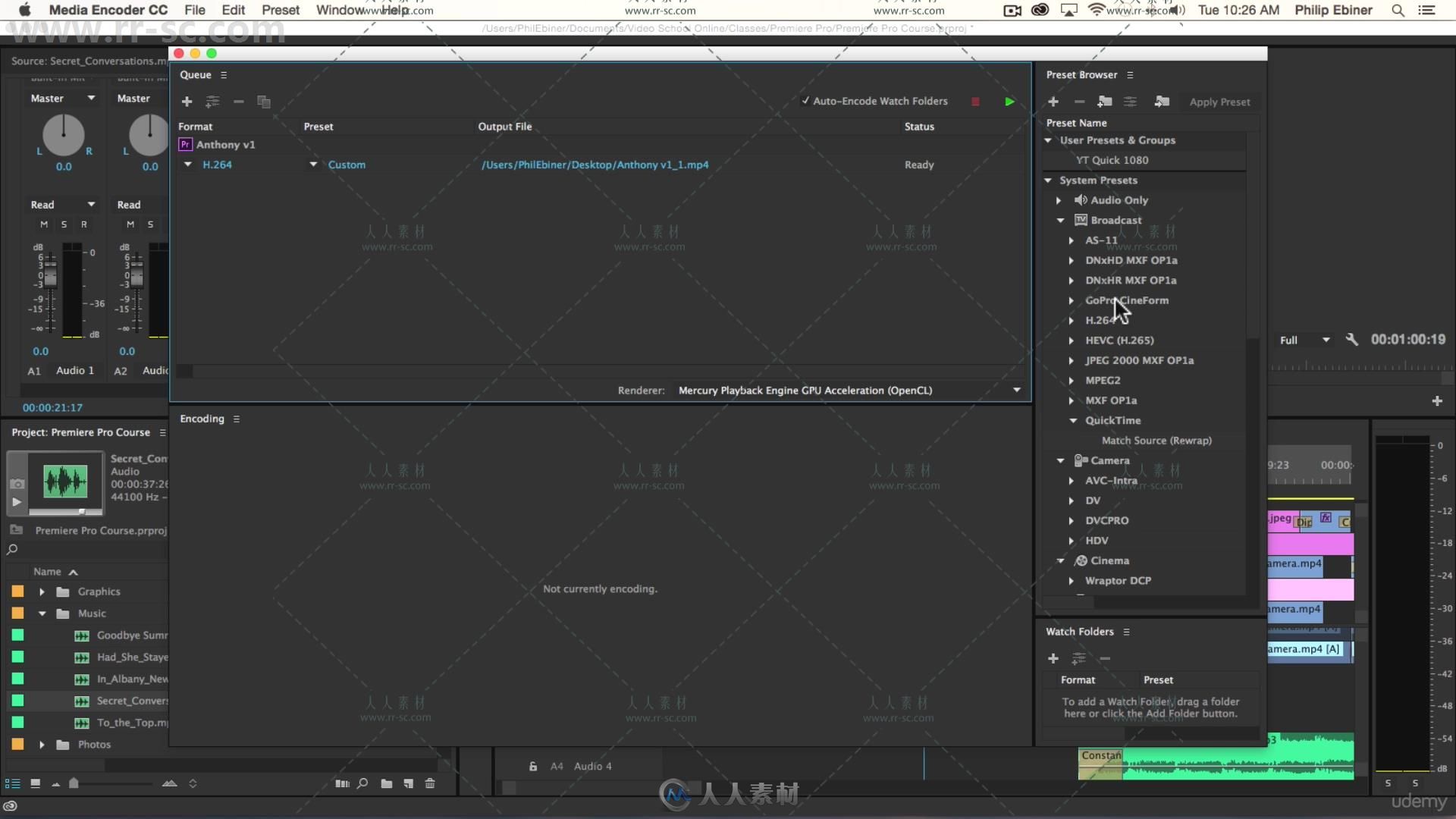Click the output file path for Anthony v1_1.mp4
Viewport: 1456px width, 819px height.
(593, 164)
